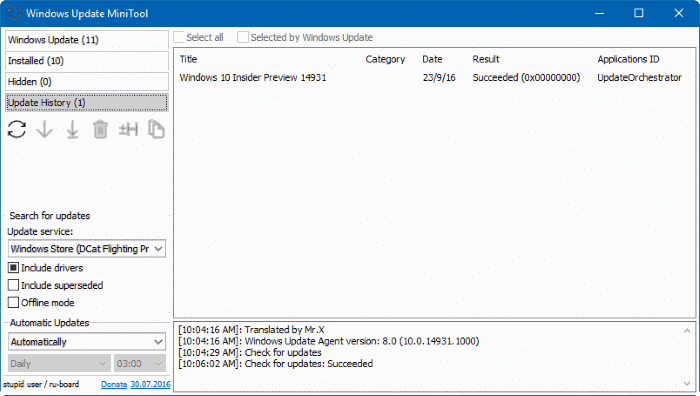700x396 pixels.
Task: Switch to Hidden (0) tab
Action: 87,82
